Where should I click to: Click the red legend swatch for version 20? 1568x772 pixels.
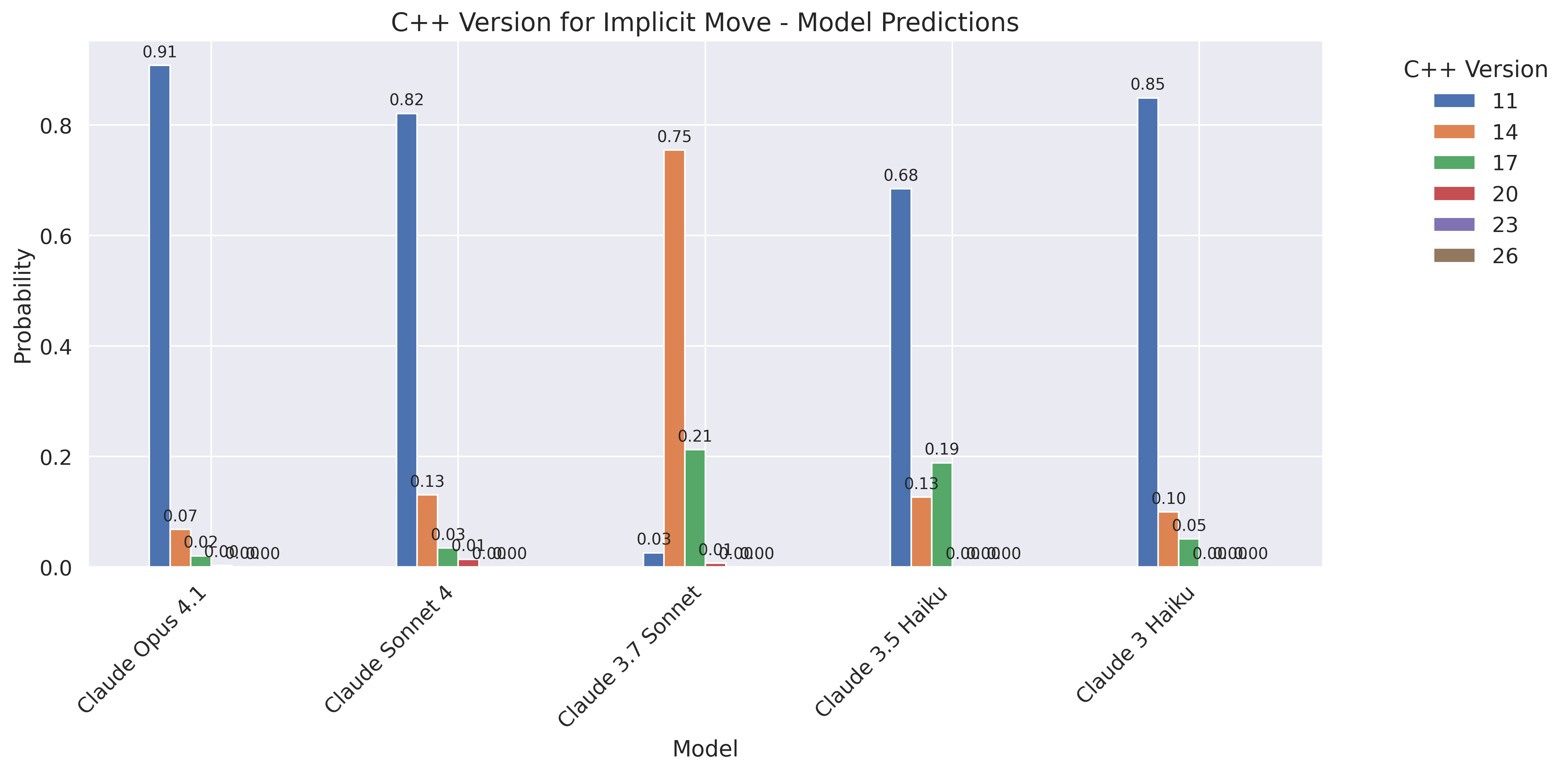[1454, 194]
